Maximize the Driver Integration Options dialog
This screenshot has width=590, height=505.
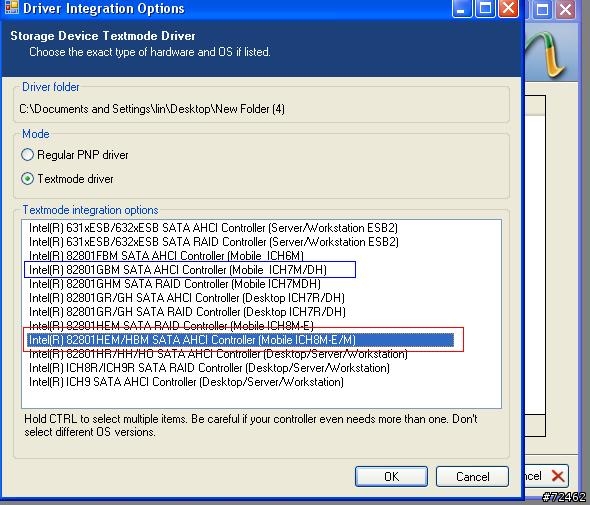[485, 8]
